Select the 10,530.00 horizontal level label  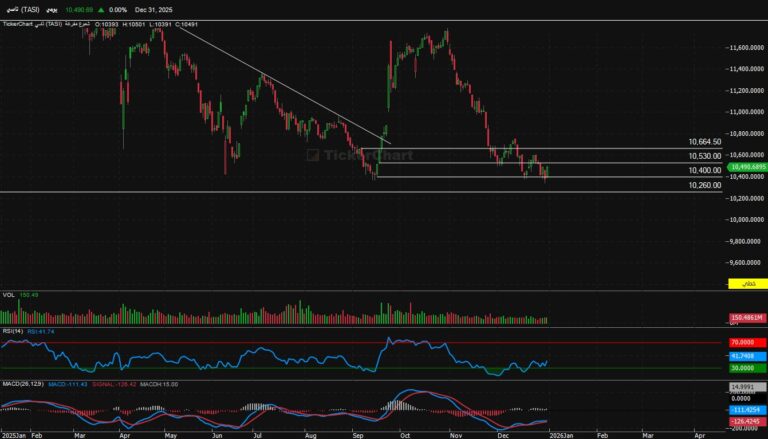[x=704, y=156]
